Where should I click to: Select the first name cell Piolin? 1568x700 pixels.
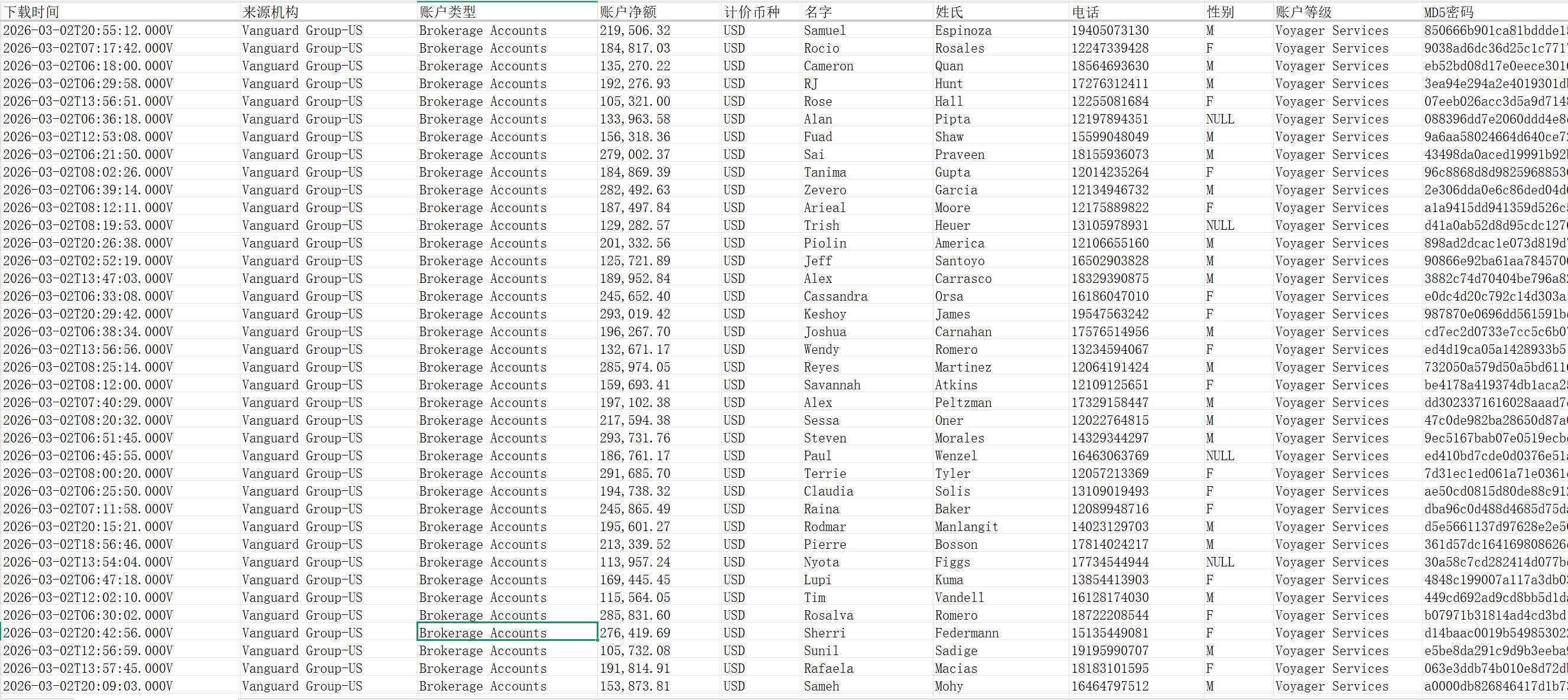(867, 243)
